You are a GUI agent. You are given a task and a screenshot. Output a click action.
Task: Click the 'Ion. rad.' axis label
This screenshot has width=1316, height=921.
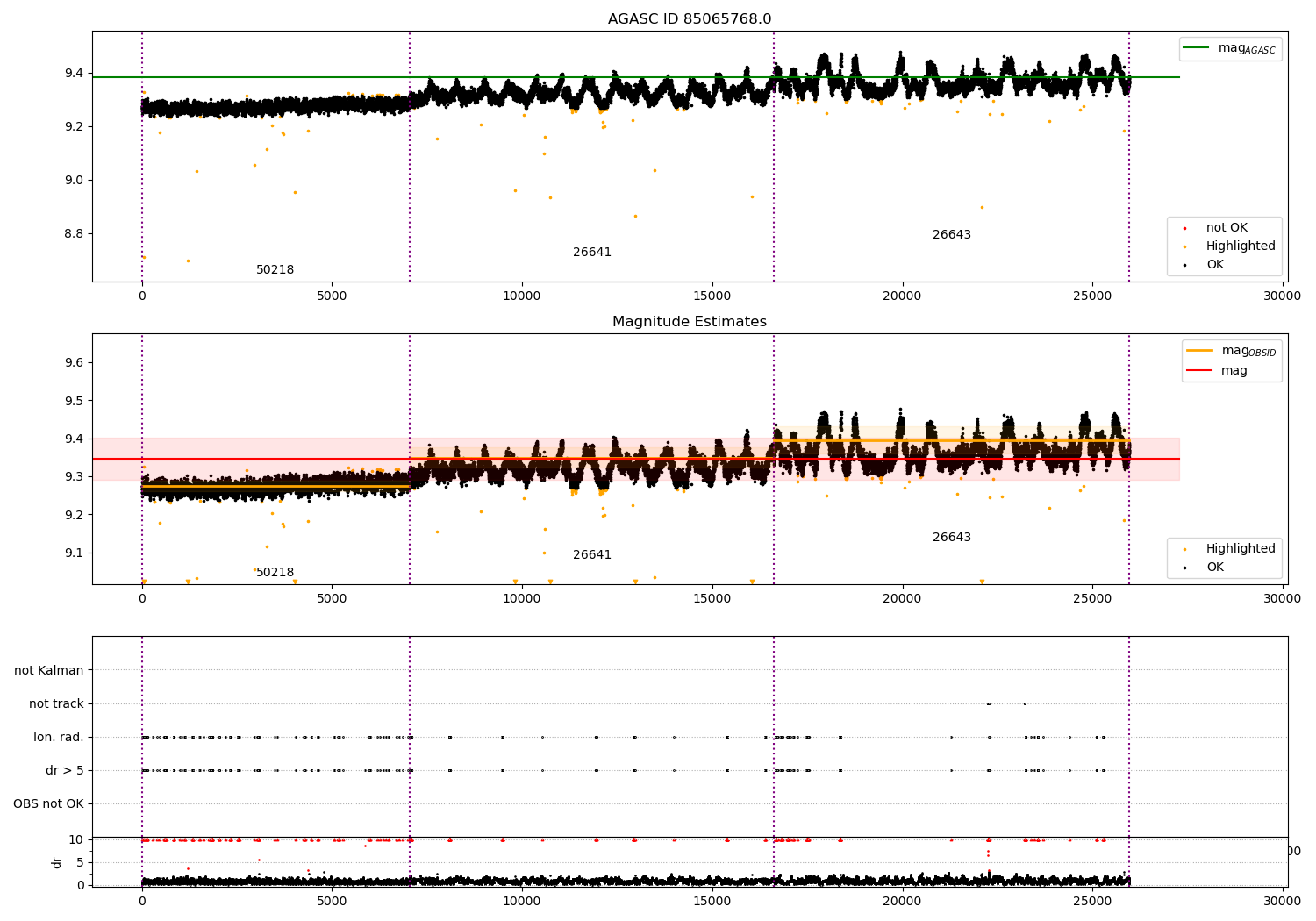click(59, 738)
